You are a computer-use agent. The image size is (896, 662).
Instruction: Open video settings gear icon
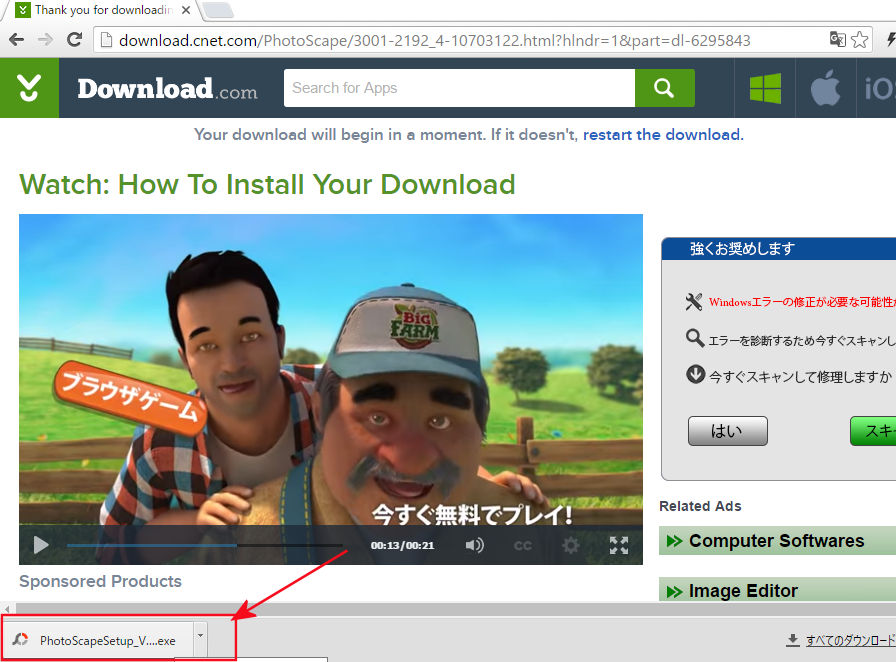point(570,545)
